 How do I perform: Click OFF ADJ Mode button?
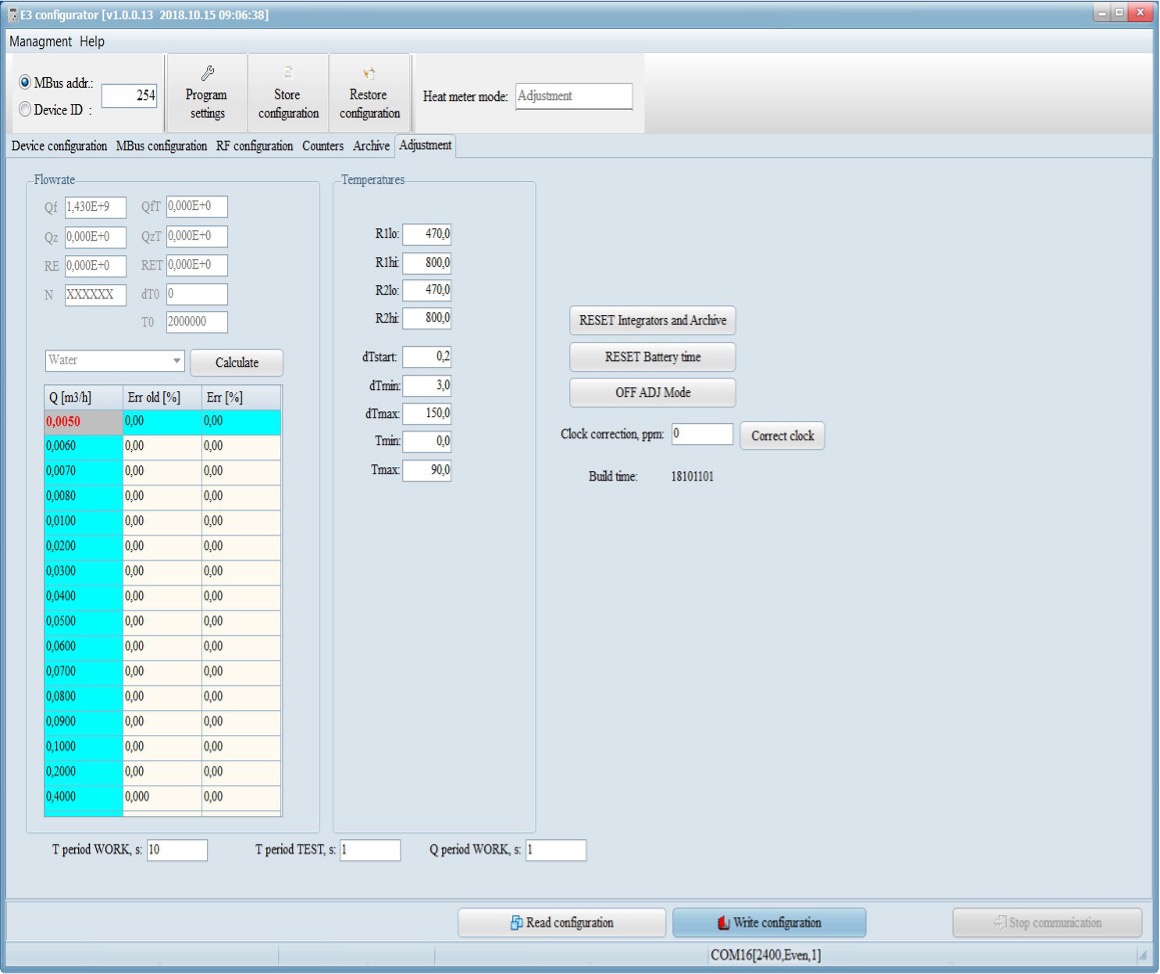click(652, 393)
